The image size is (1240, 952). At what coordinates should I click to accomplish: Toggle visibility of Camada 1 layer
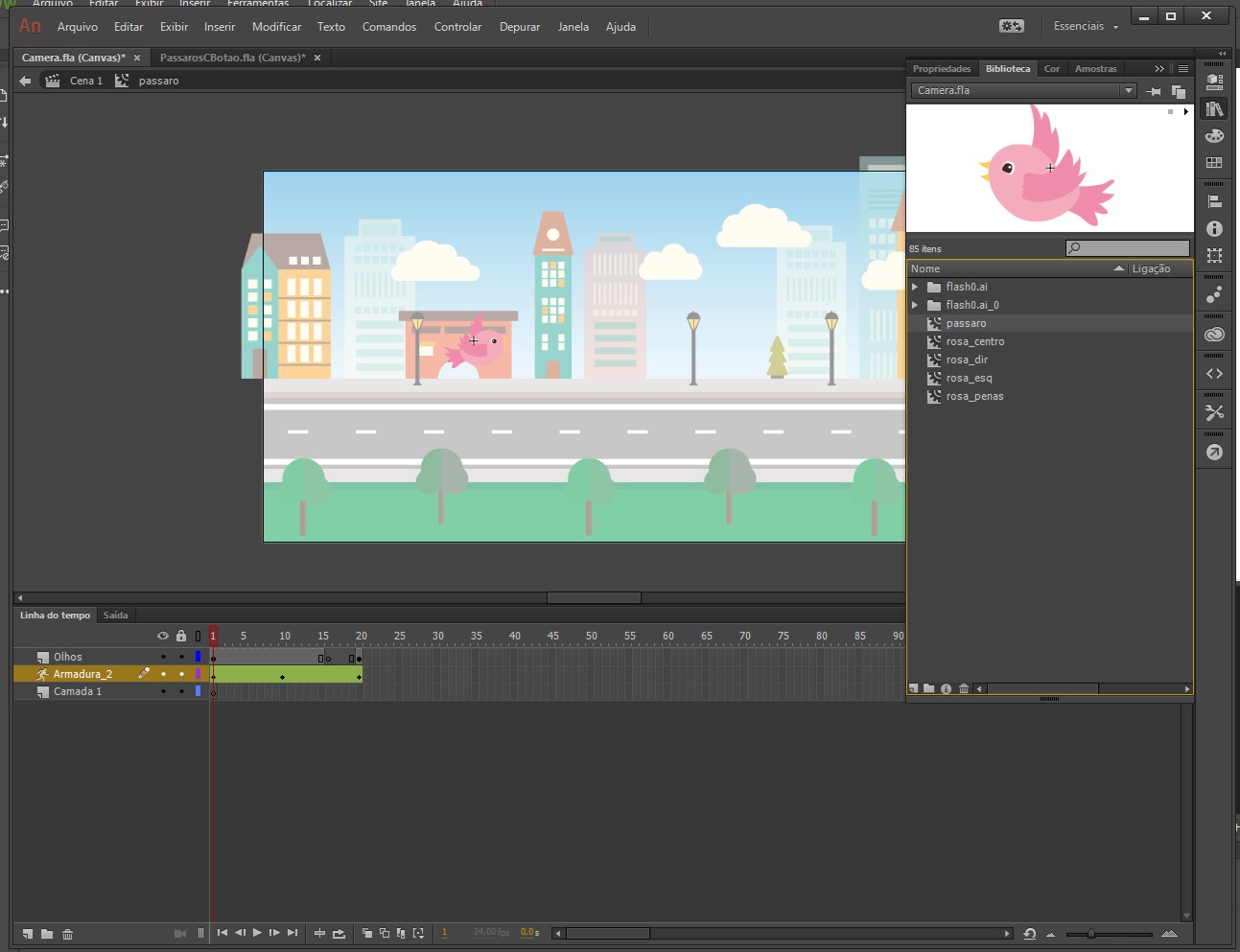[163, 691]
